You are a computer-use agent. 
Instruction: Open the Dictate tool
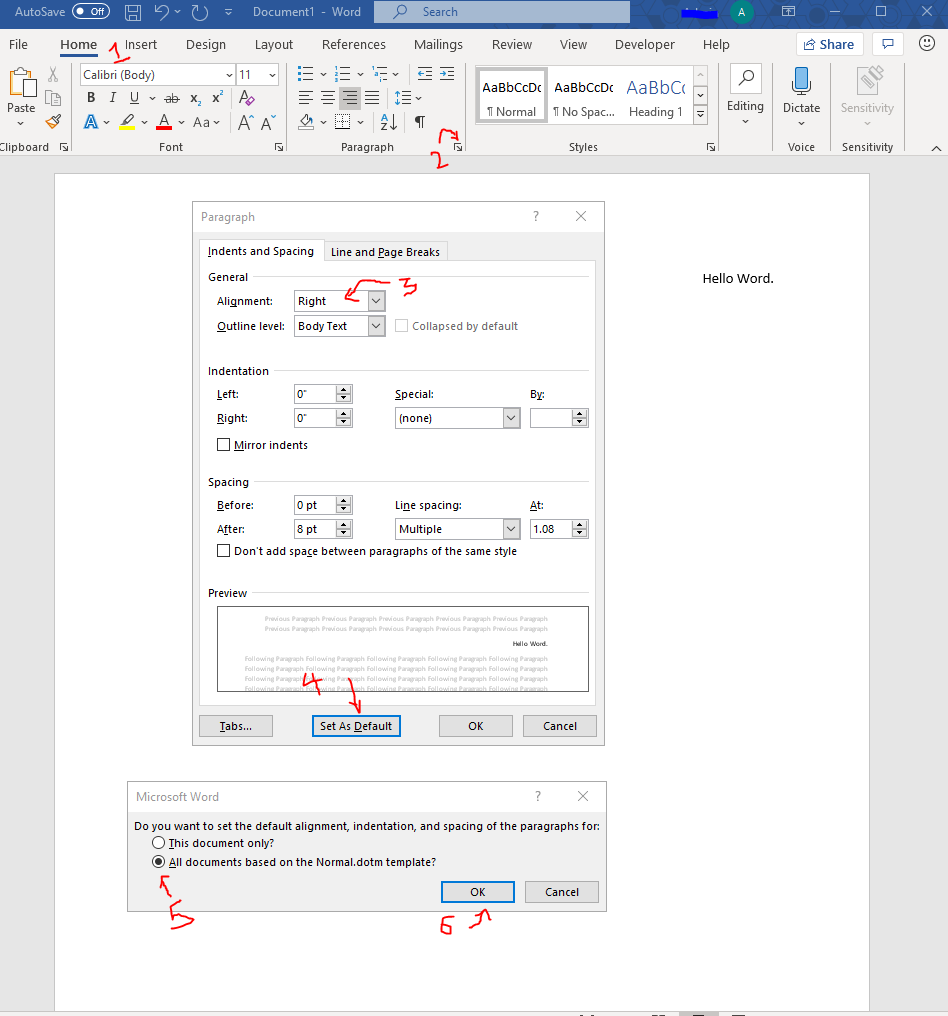[801, 90]
